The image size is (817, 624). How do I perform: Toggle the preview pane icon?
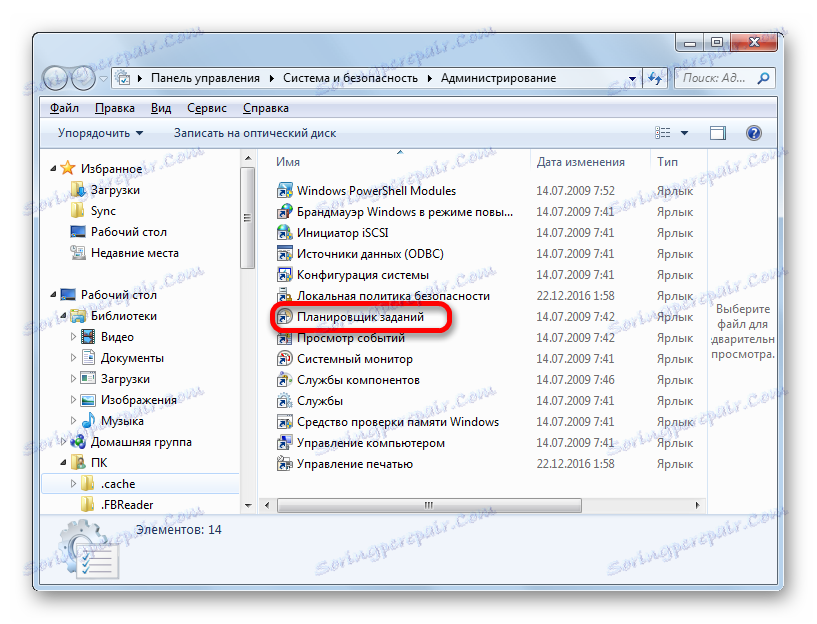click(717, 133)
